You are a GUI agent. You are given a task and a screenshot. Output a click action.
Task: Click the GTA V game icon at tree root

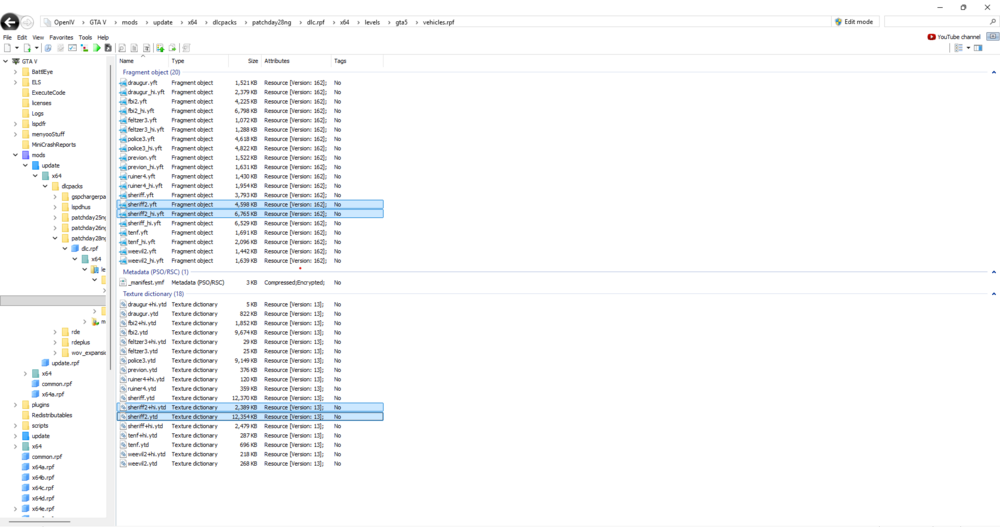16,61
